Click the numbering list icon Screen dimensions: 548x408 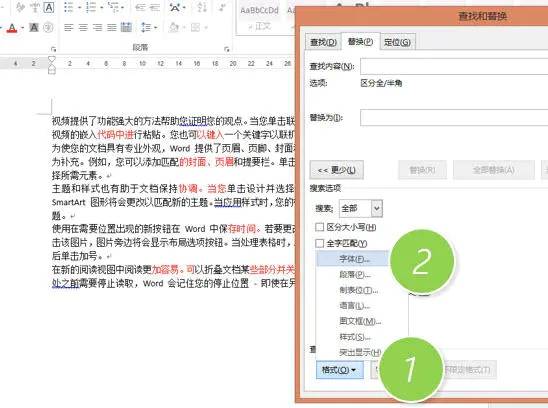91,7
